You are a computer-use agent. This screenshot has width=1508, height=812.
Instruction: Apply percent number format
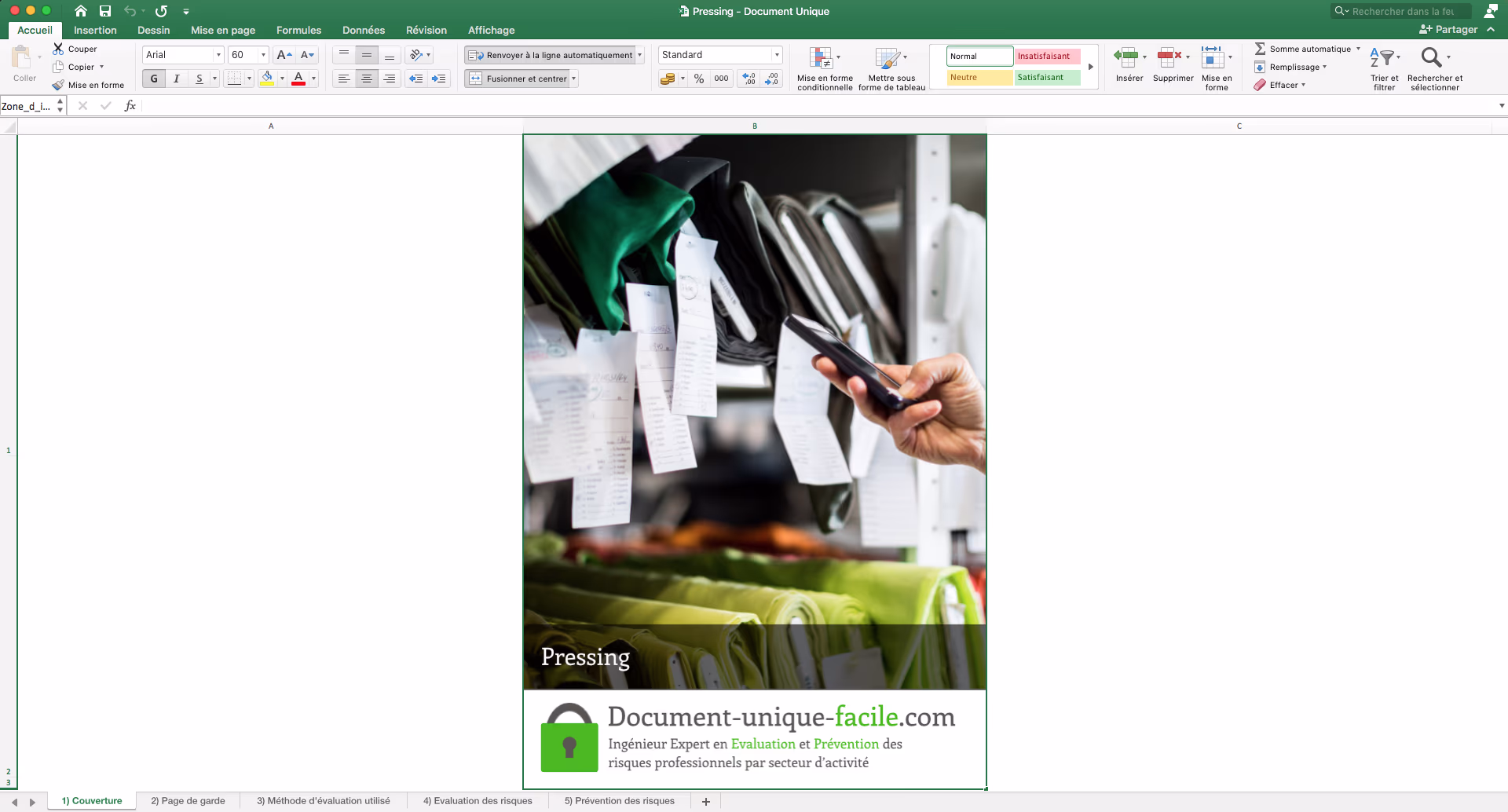(699, 79)
